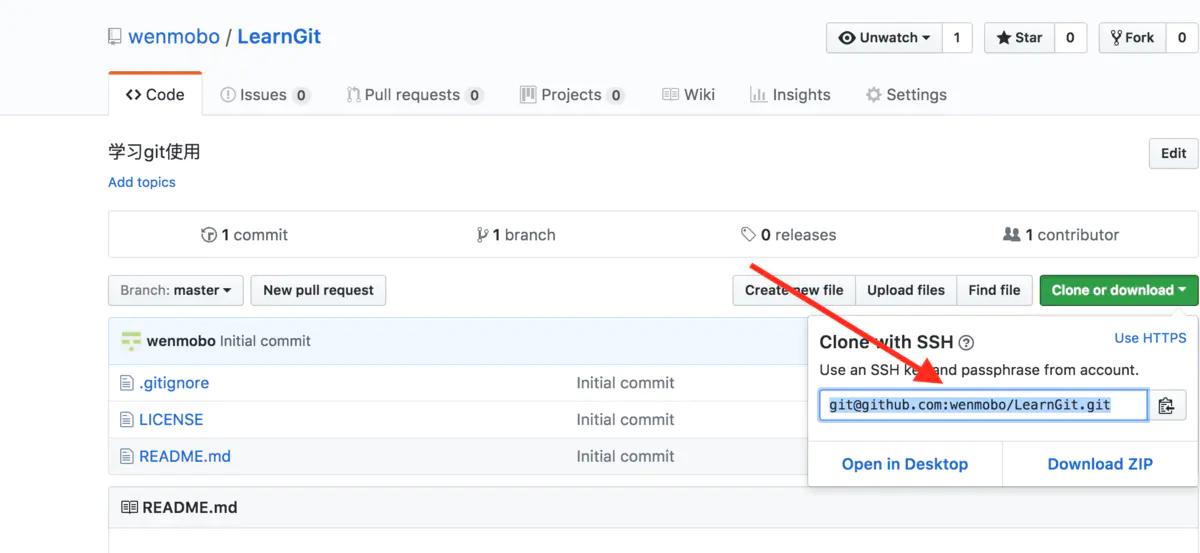The image size is (1200, 553).
Task: Open the Branch: master dropdown
Action: tap(175, 290)
